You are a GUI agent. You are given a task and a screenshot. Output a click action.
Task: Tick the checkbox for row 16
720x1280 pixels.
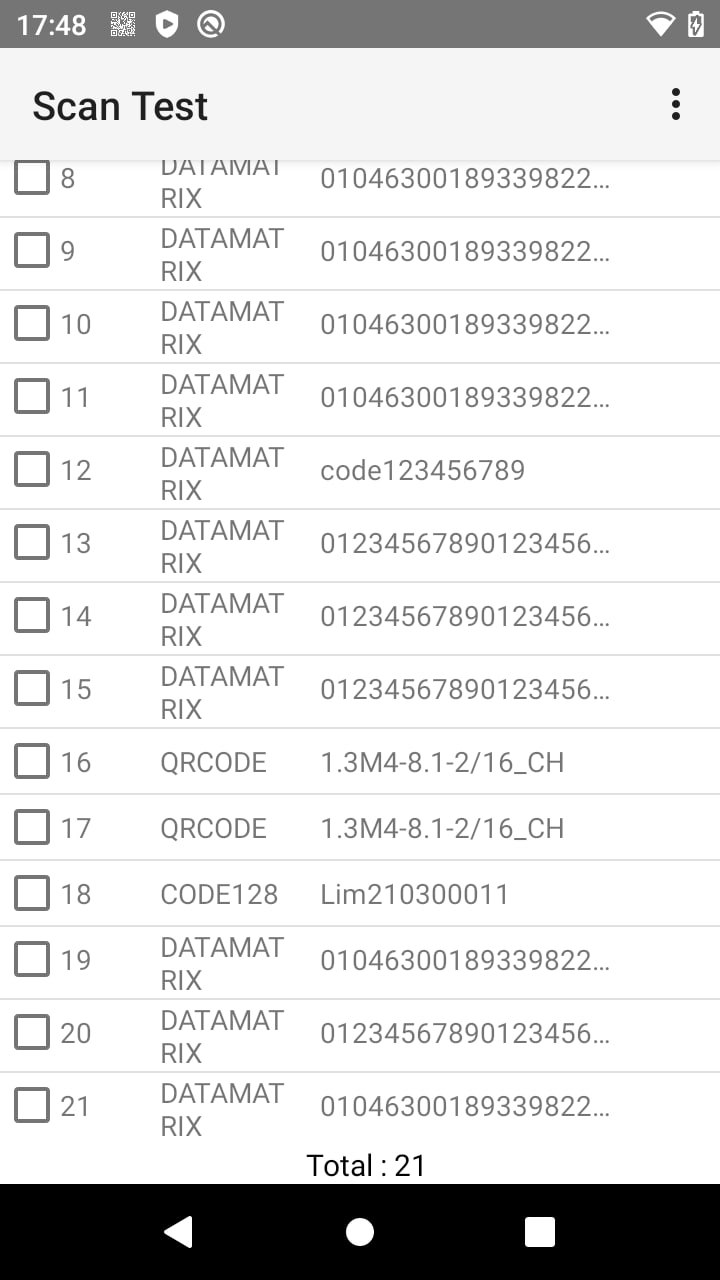(x=32, y=762)
